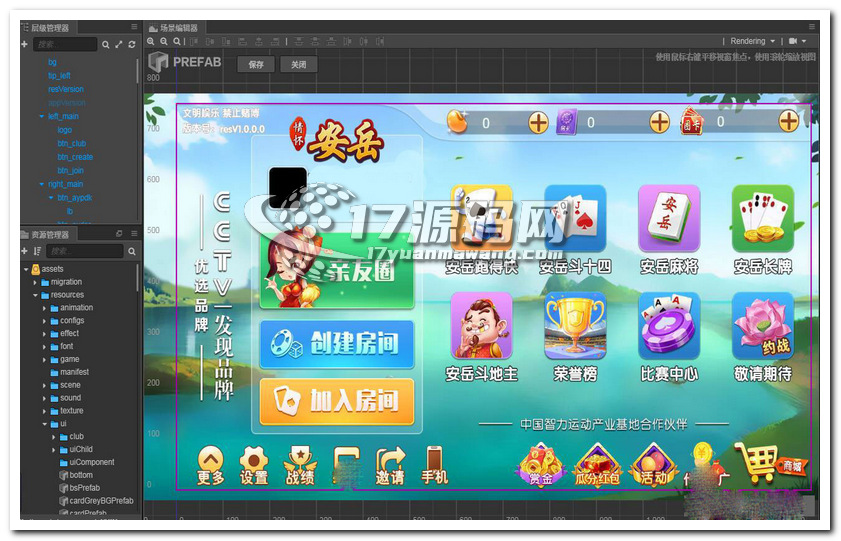Expand the migration folder
The height and width of the screenshot is (541, 841).
click(35, 282)
